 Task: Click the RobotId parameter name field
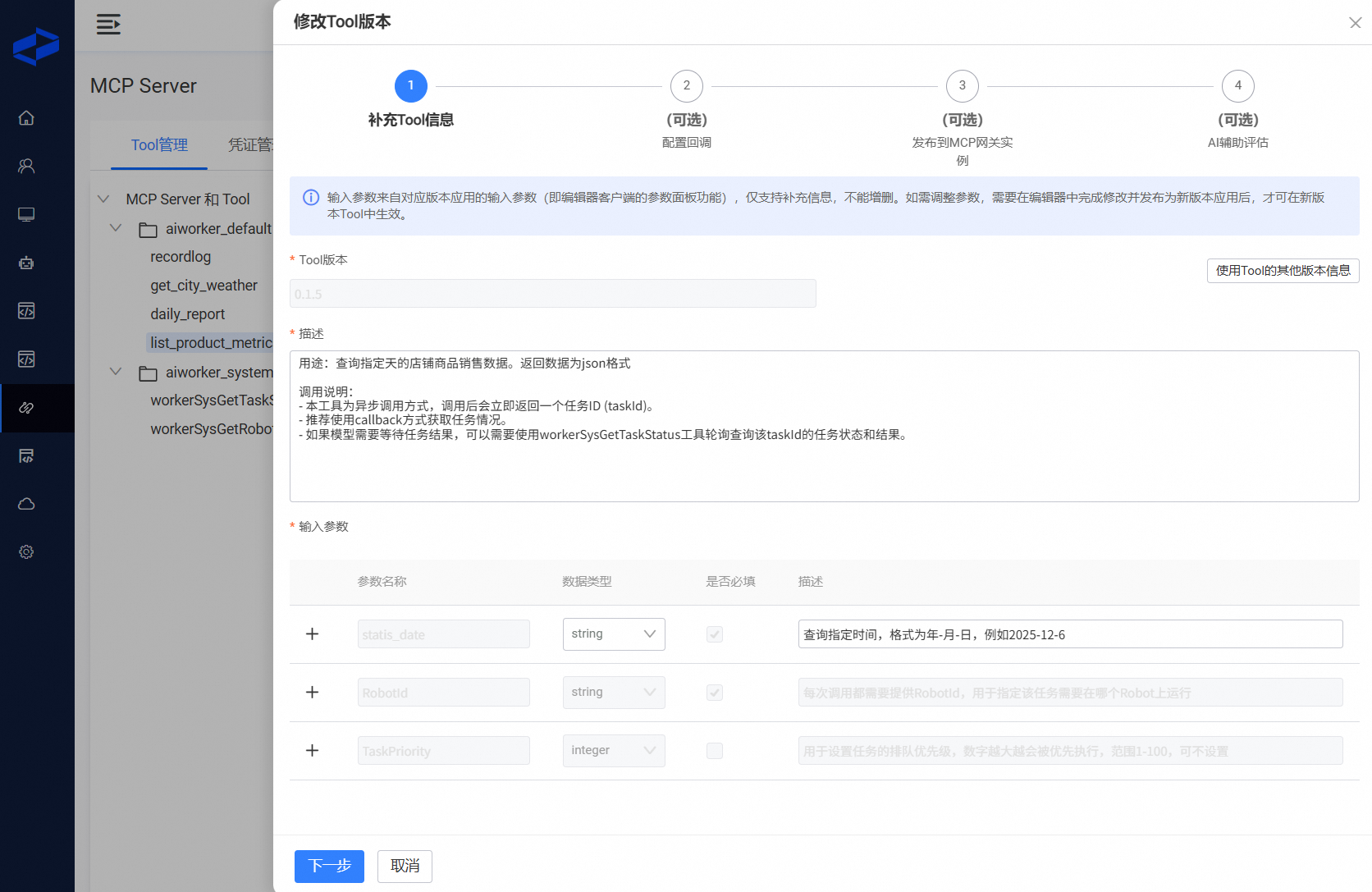pyautogui.click(x=444, y=693)
